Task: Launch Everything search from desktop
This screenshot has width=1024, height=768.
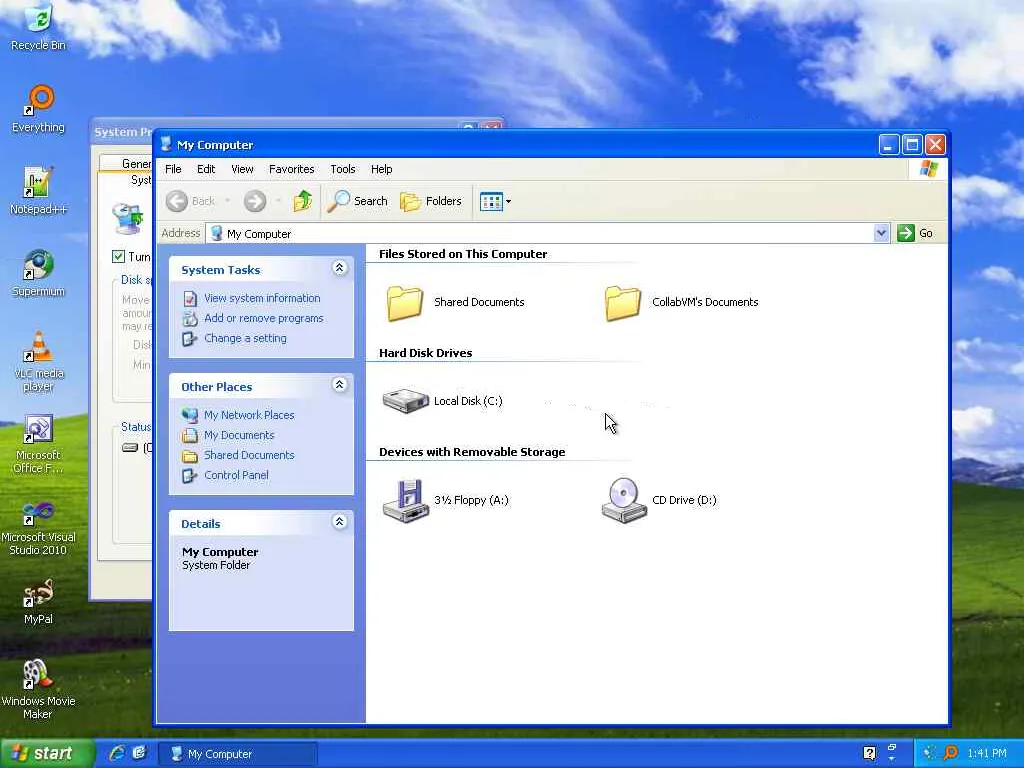Action: pyautogui.click(x=38, y=109)
